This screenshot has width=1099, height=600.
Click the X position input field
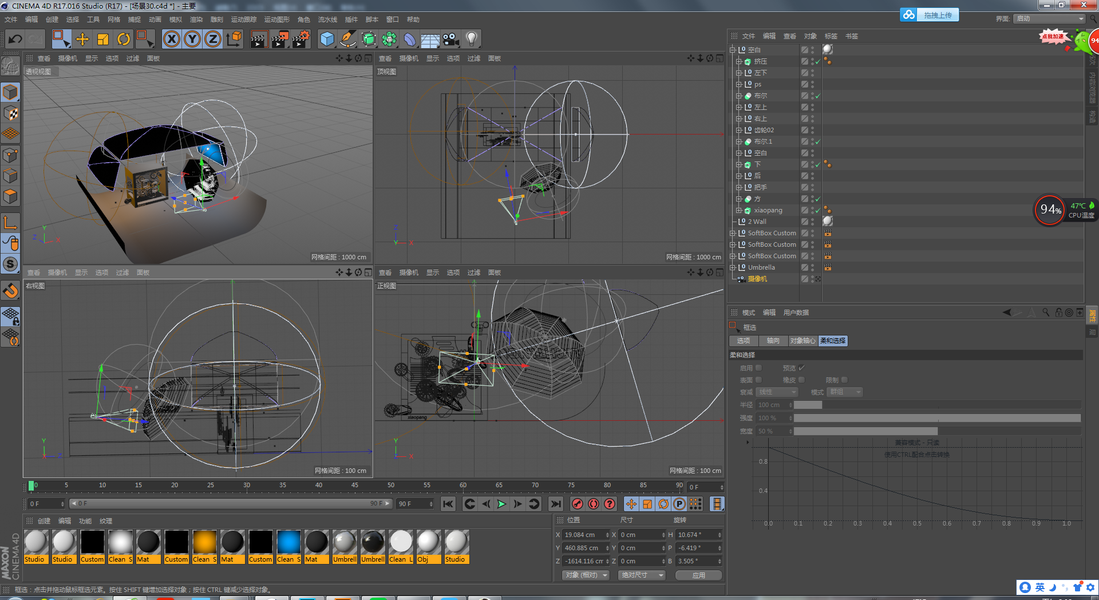(586, 535)
